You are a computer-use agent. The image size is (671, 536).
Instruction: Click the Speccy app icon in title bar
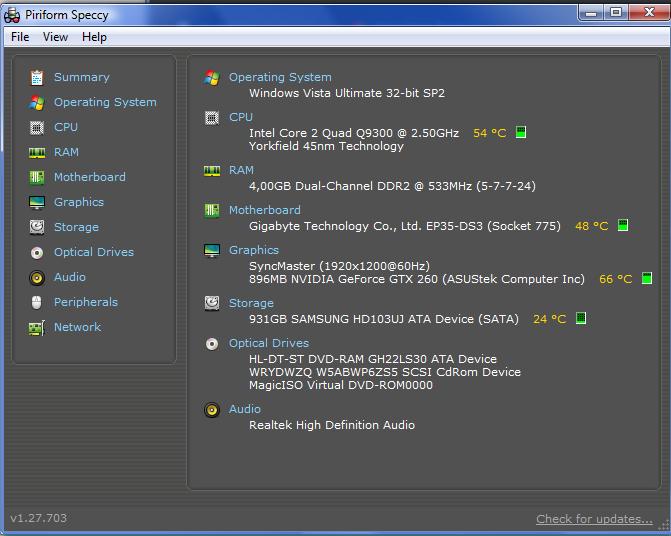(x=12, y=15)
